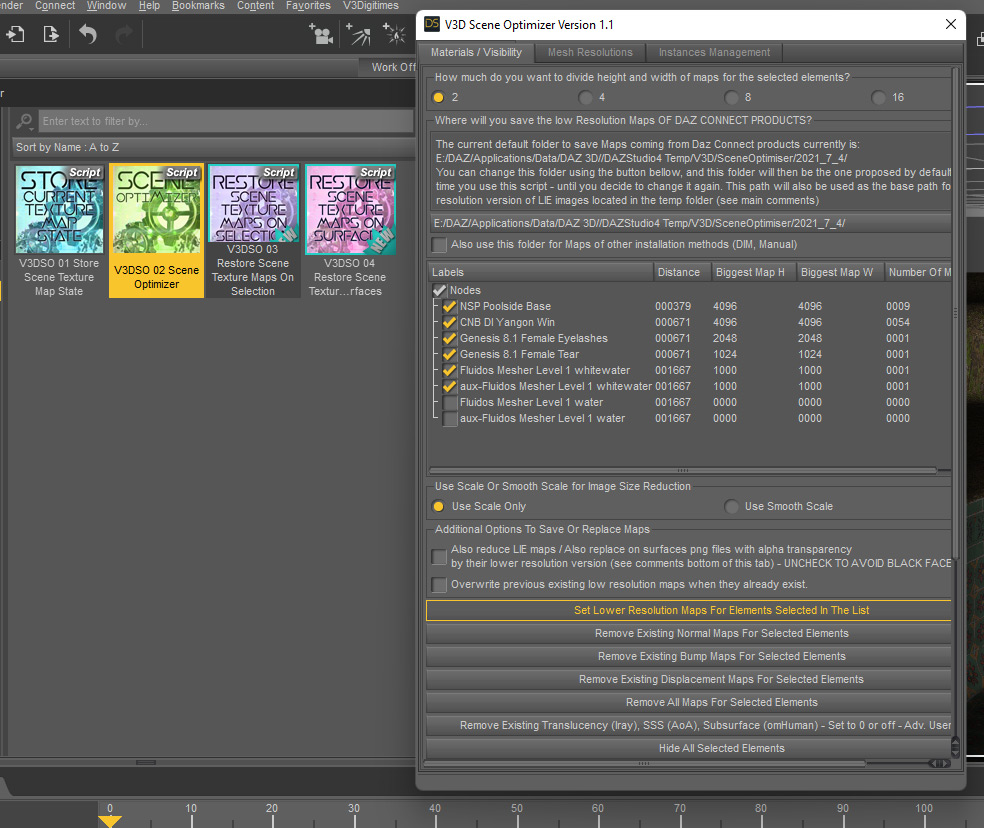Enable overwrite previous low resolution maps checkbox

pos(439,584)
